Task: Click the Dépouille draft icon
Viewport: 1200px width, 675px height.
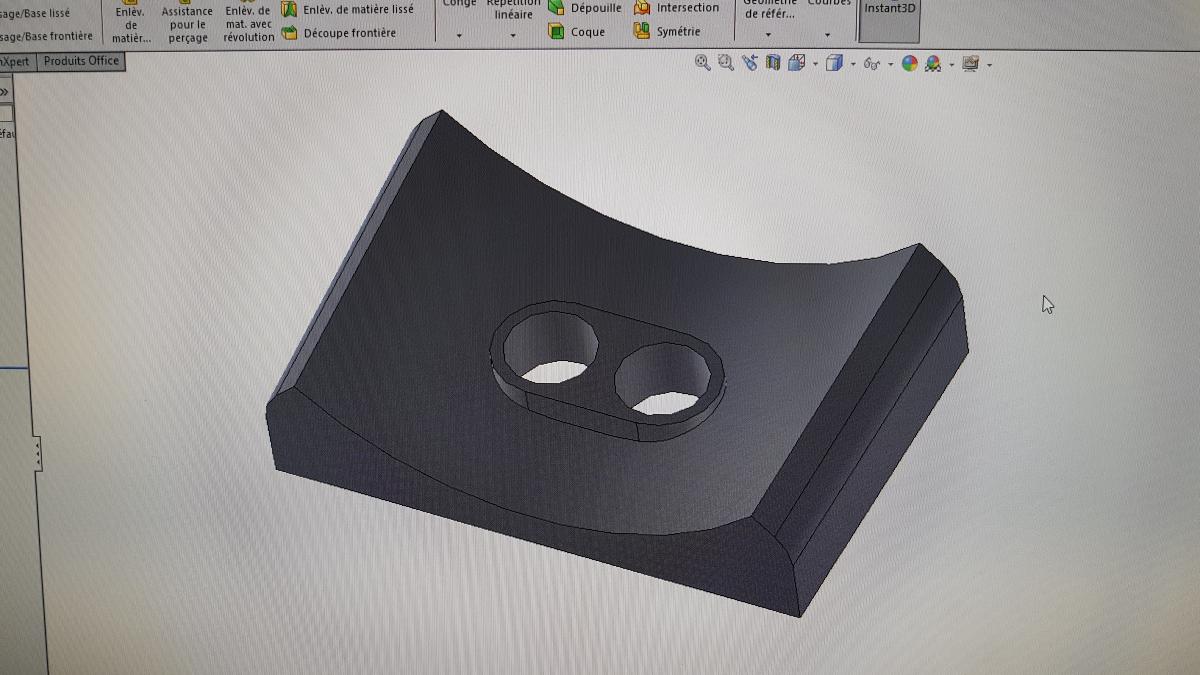Action: pyautogui.click(x=557, y=8)
